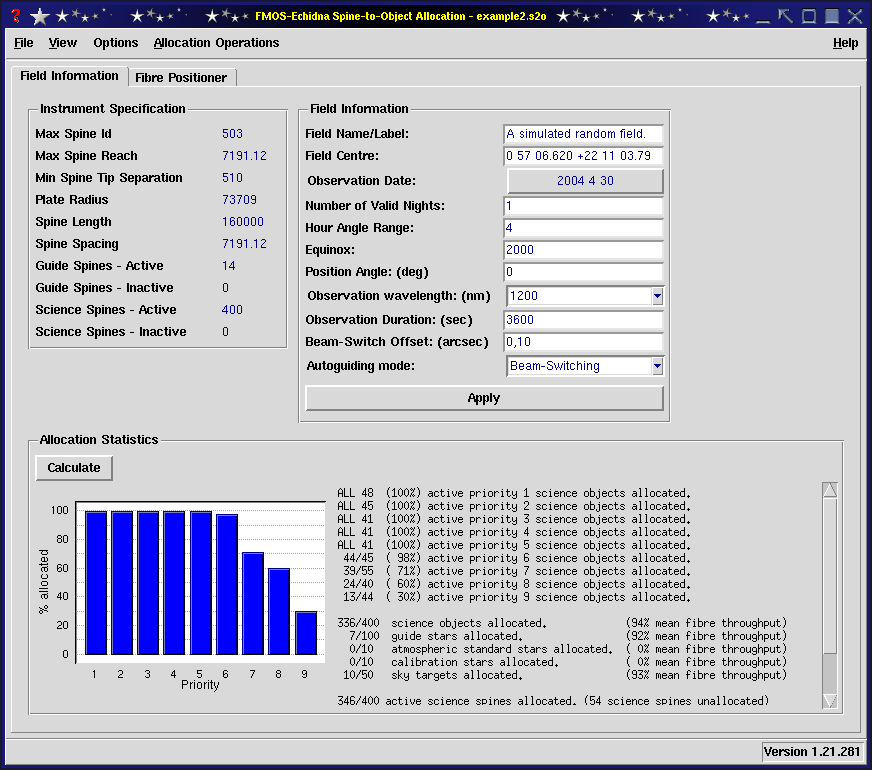Click the Observation Duration input field

tap(583, 320)
